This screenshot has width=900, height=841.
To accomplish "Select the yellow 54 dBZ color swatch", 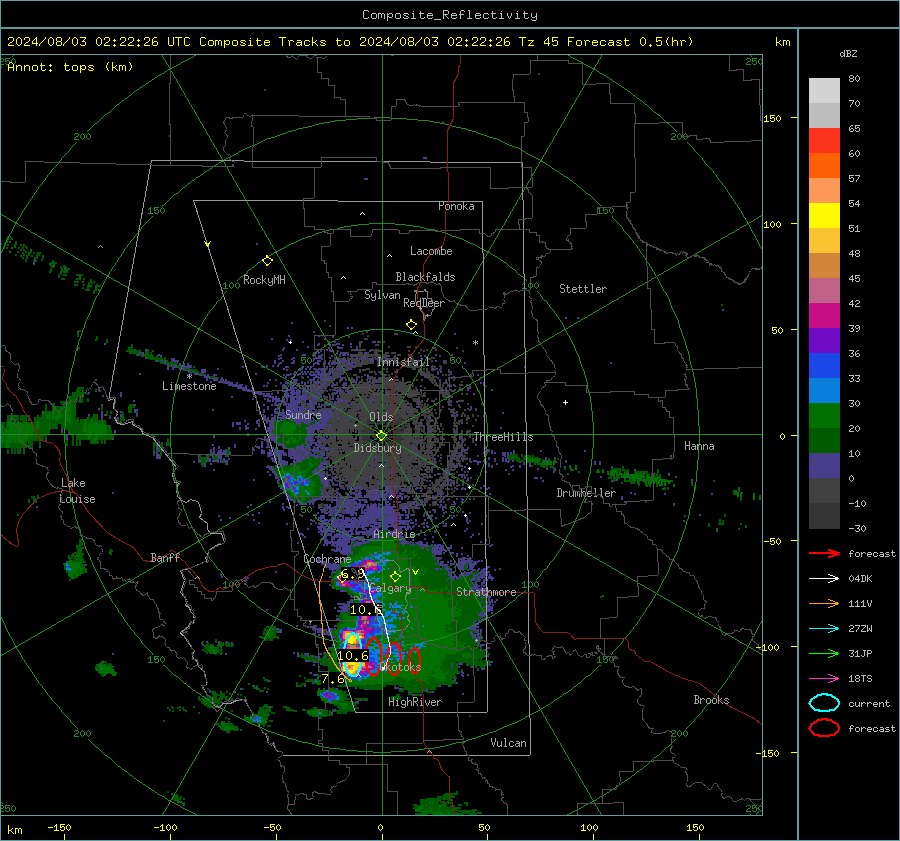I will pyautogui.click(x=824, y=215).
